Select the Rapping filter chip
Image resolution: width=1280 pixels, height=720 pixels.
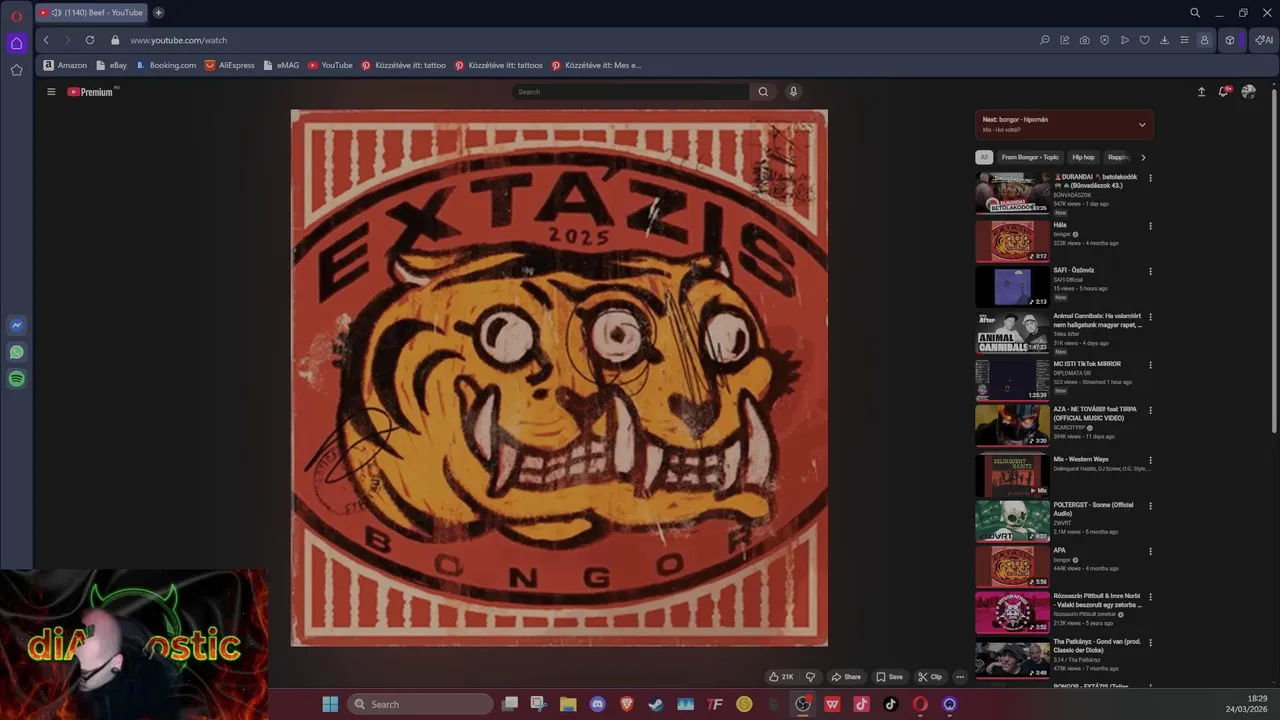1118,157
